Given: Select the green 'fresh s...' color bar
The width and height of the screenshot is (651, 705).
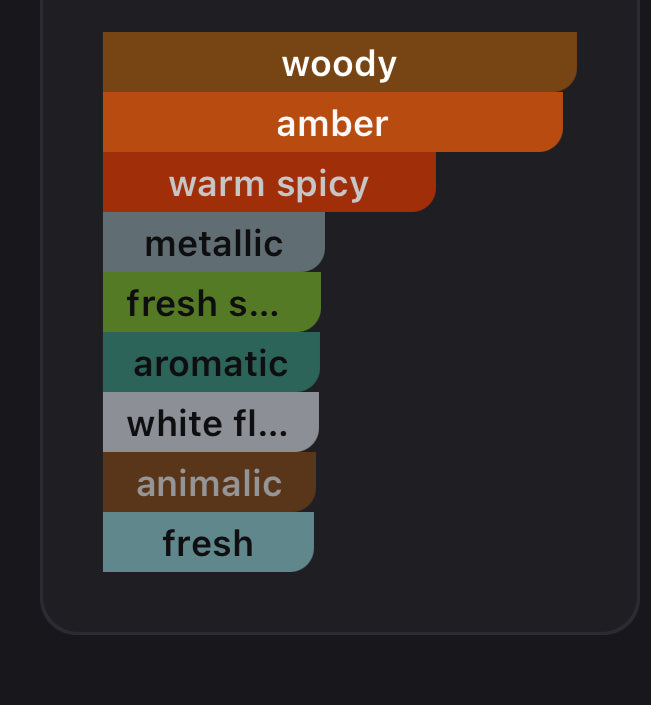Looking at the screenshot, I should [300, 302].
